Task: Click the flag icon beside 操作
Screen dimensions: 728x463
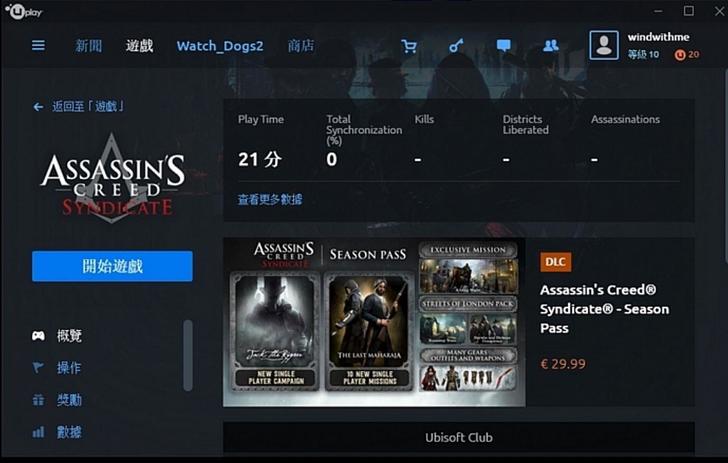Action: tap(39, 368)
